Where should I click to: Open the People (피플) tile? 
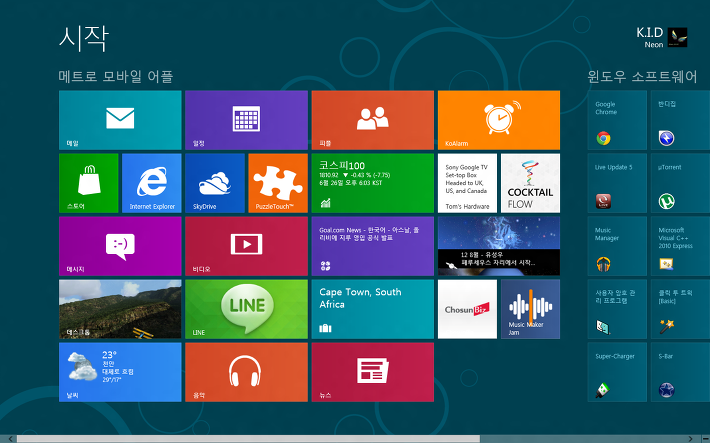point(373,120)
